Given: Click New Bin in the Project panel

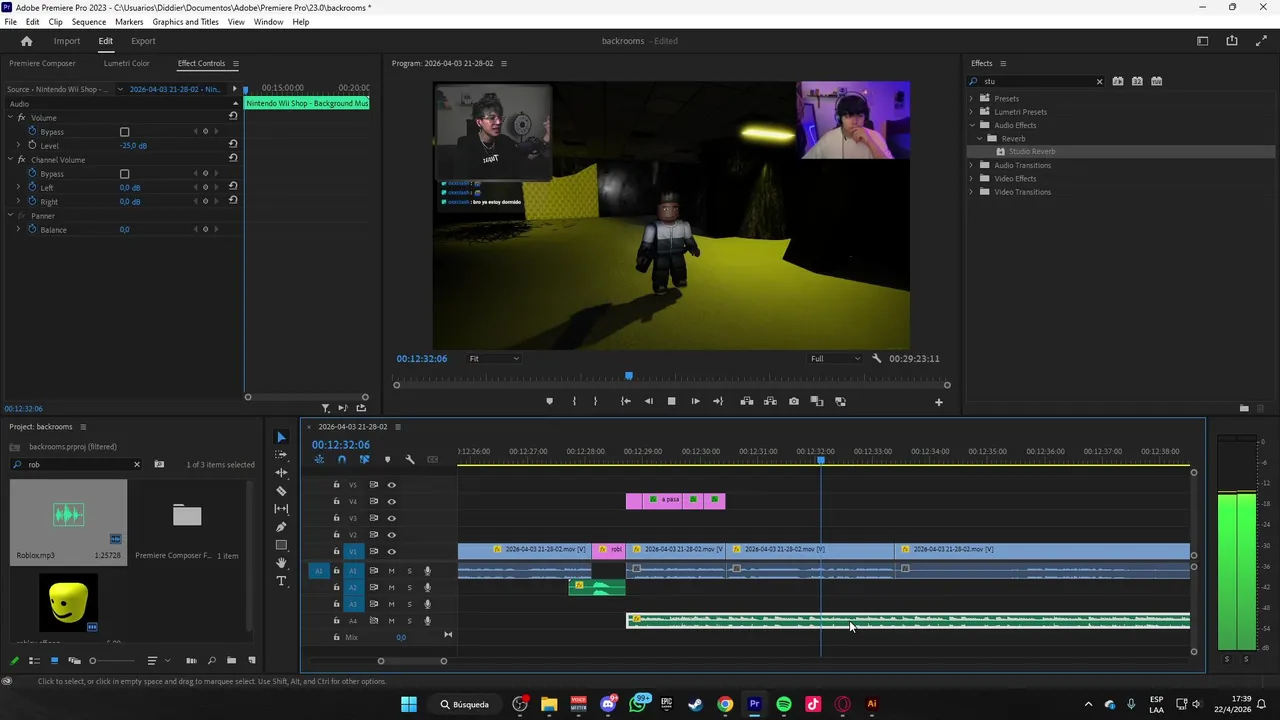Looking at the screenshot, I should pyautogui.click(x=232, y=660).
